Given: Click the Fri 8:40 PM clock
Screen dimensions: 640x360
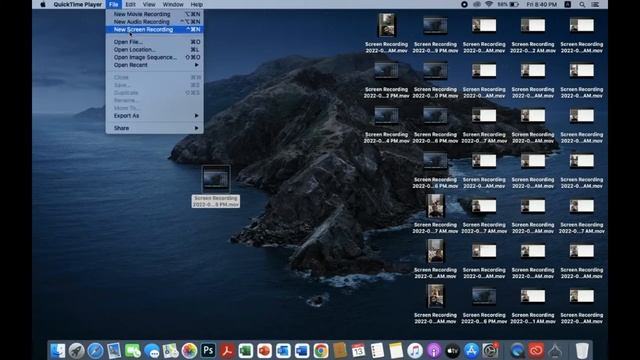Looking at the screenshot, I should pos(542,4).
